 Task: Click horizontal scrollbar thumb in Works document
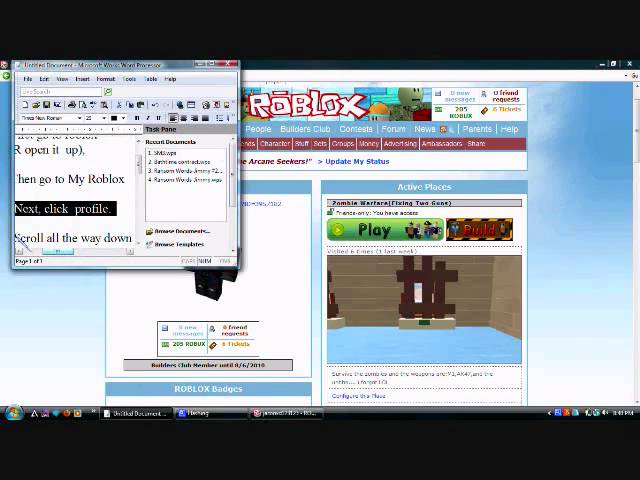pyautogui.click(x=58, y=251)
